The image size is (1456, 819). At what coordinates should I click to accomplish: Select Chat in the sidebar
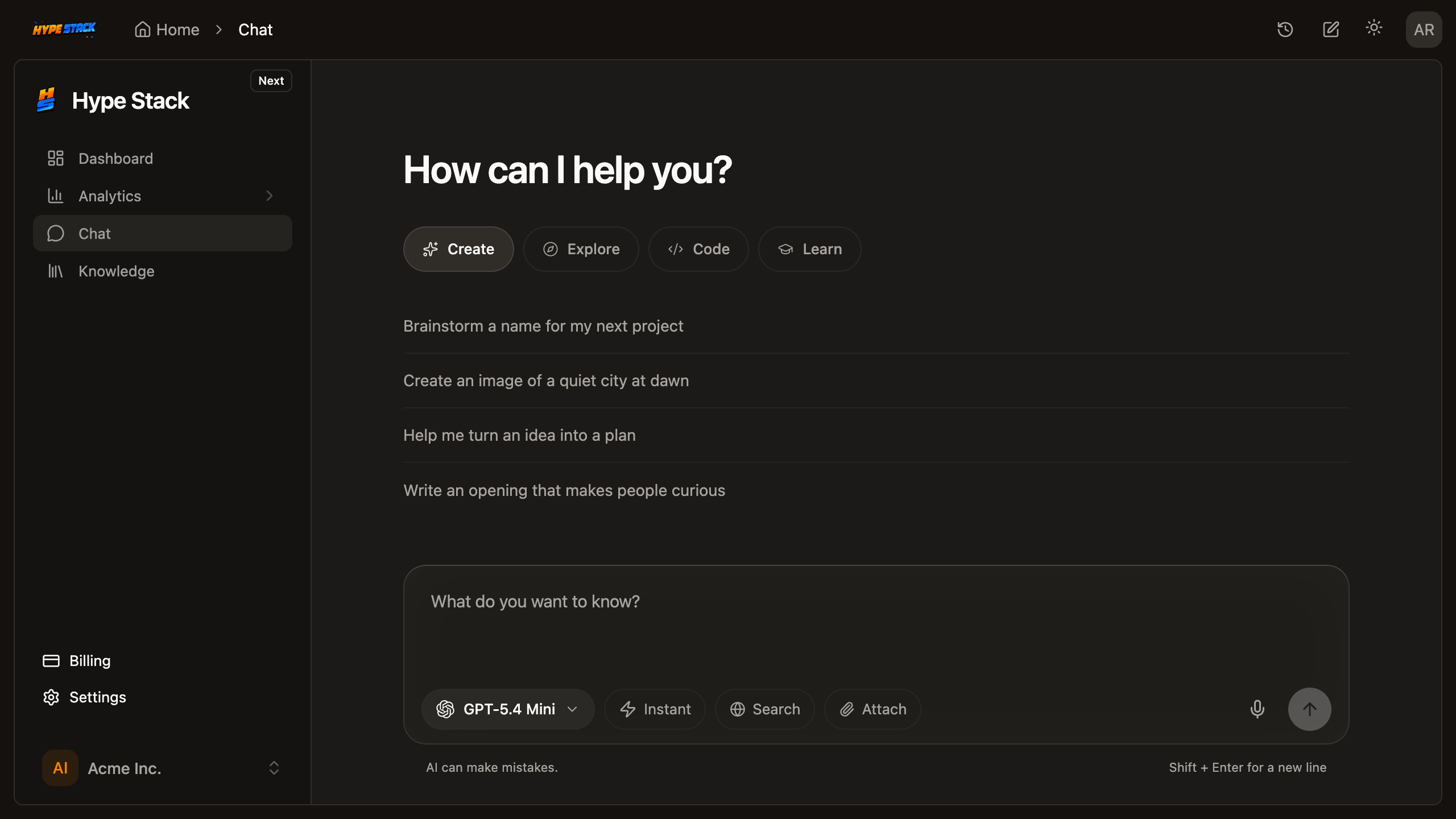pos(163,233)
